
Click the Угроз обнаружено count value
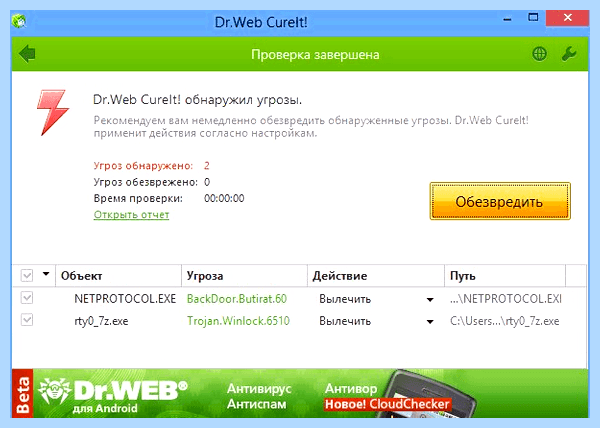coord(207,166)
